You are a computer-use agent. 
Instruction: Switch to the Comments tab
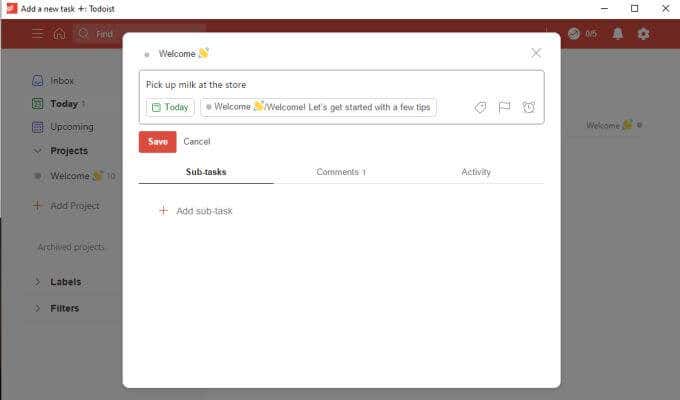click(341, 172)
